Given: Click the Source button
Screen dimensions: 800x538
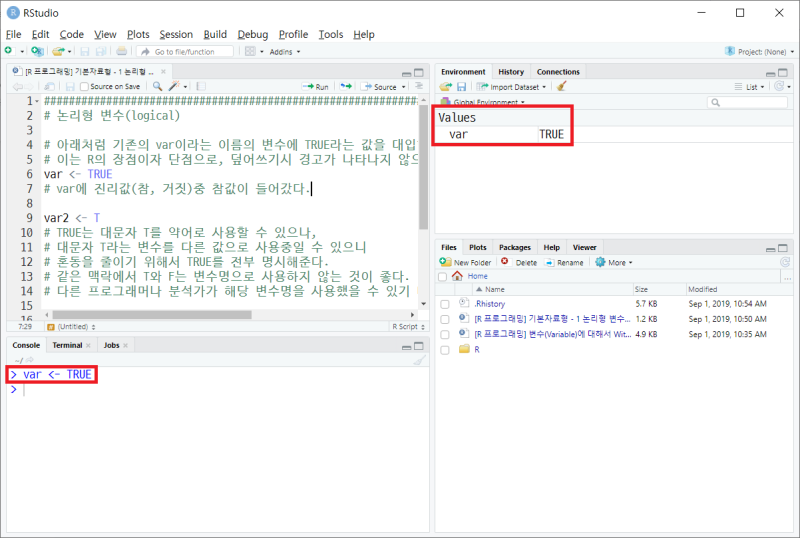Looking at the screenshot, I should 379,87.
